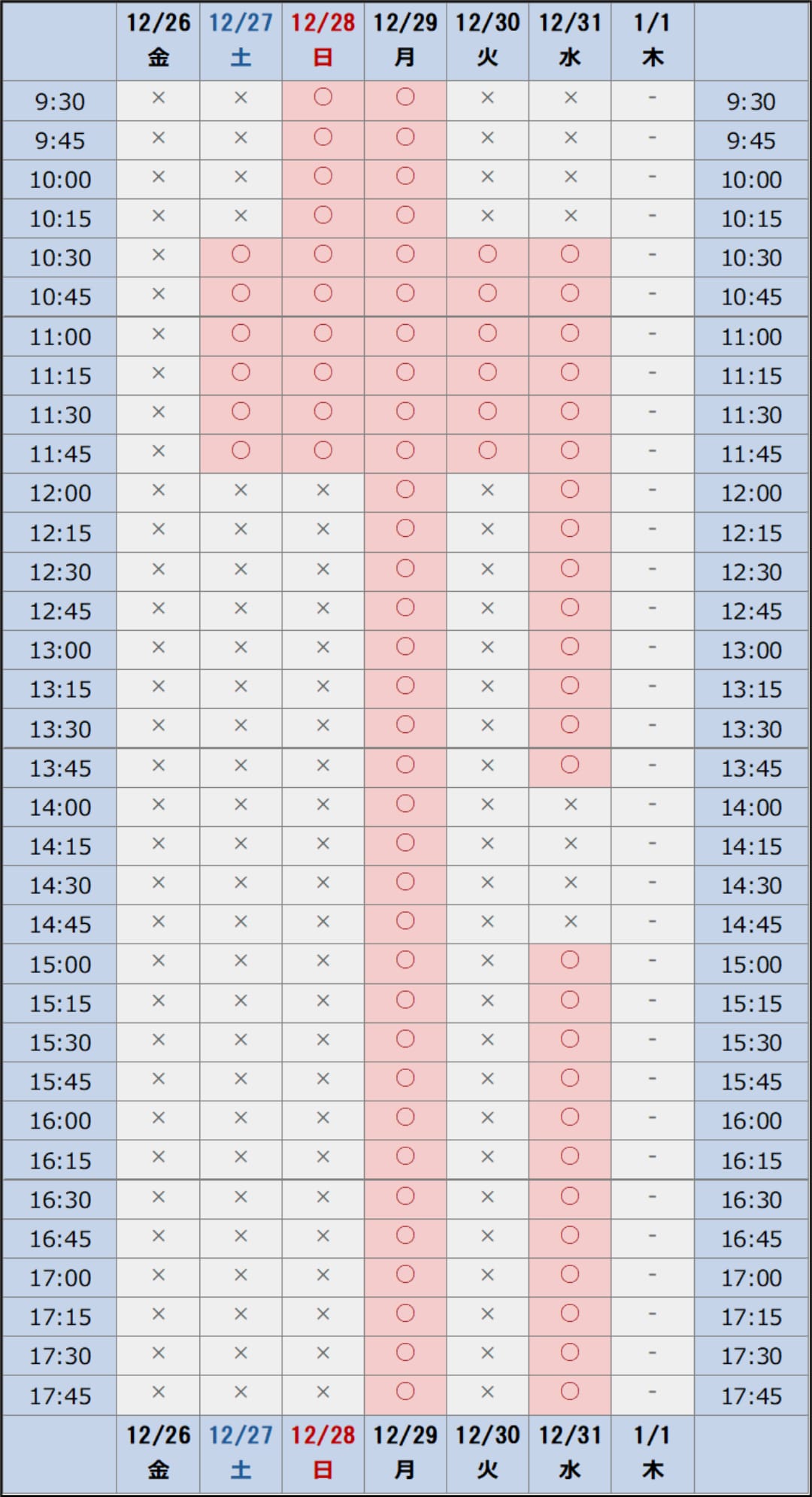This screenshot has height=1497, width=812.
Task: Reserve the 15:00 circle on 12/31
Action: pyautogui.click(x=570, y=960)
